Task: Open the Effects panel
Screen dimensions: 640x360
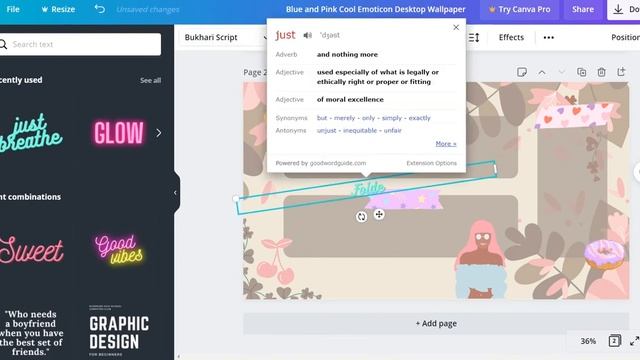Action: click(511, 37)
